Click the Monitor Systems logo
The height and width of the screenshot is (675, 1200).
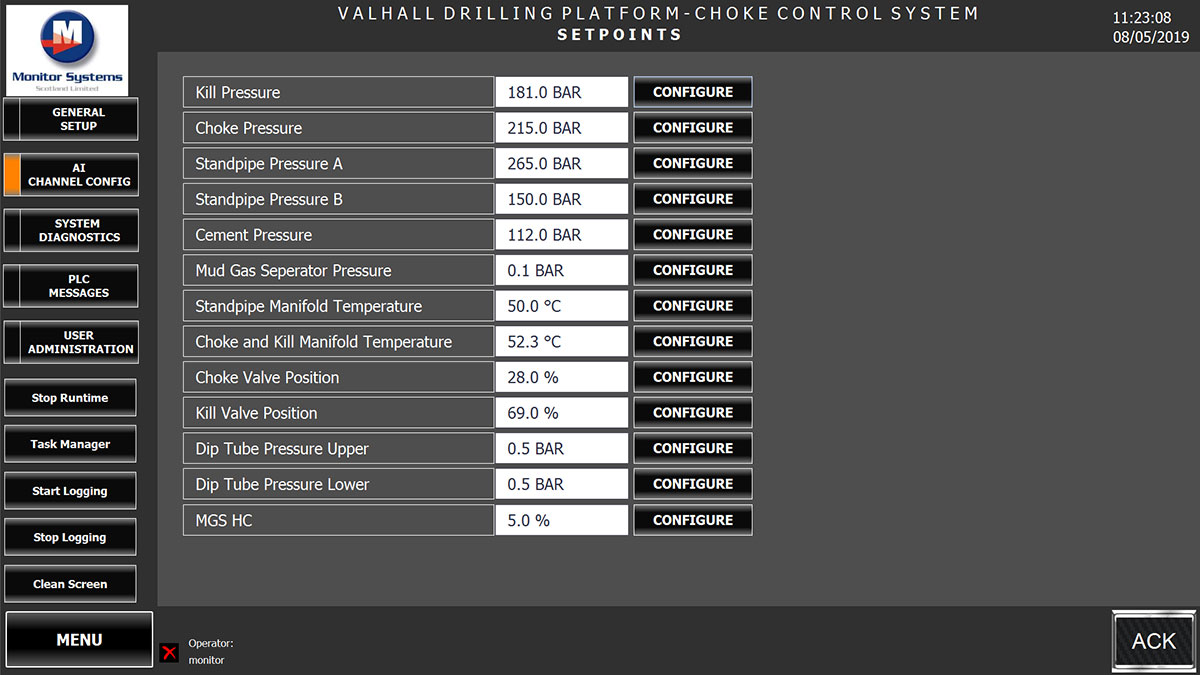pyautogui.click(x=66, y=50)
